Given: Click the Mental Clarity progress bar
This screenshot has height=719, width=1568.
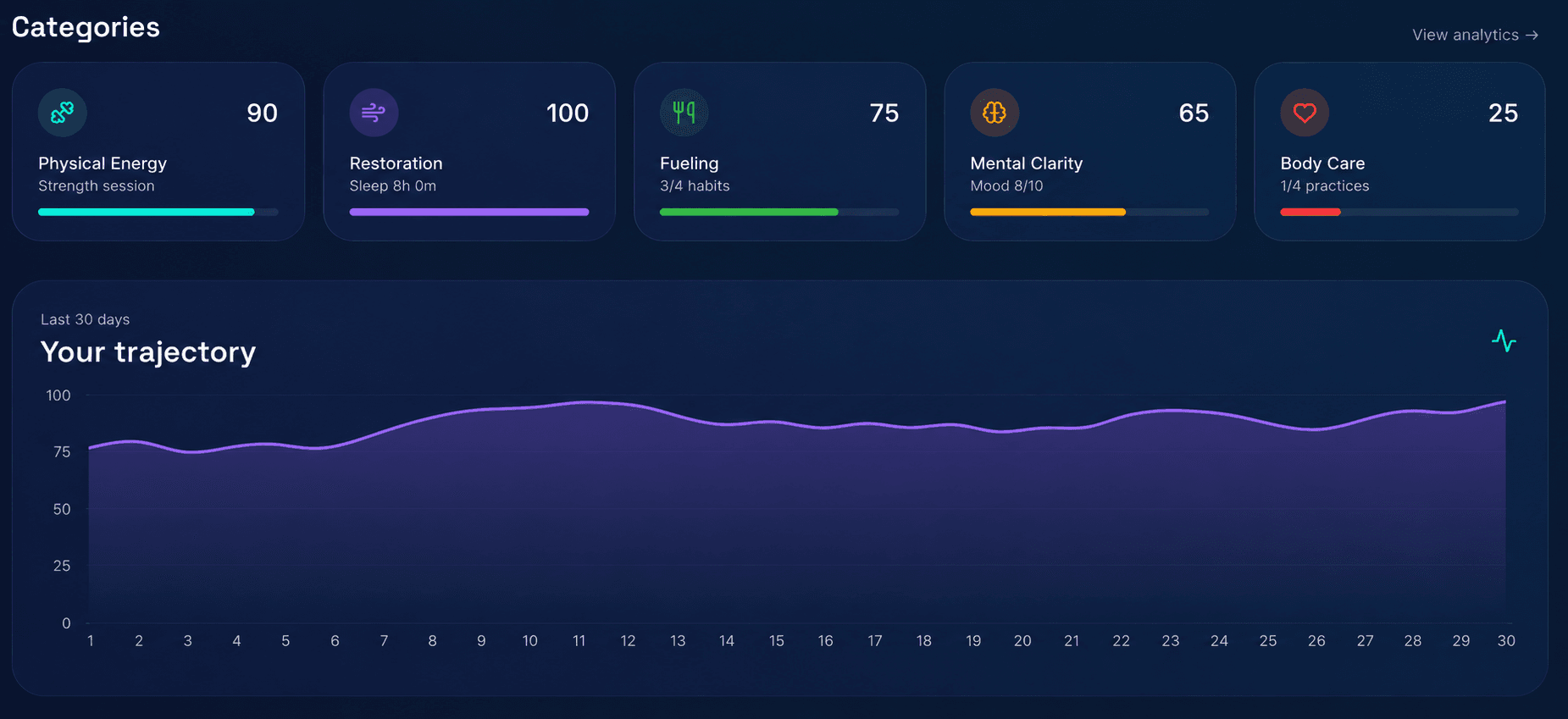Looking at the screenshot, I should (1089, 212).
